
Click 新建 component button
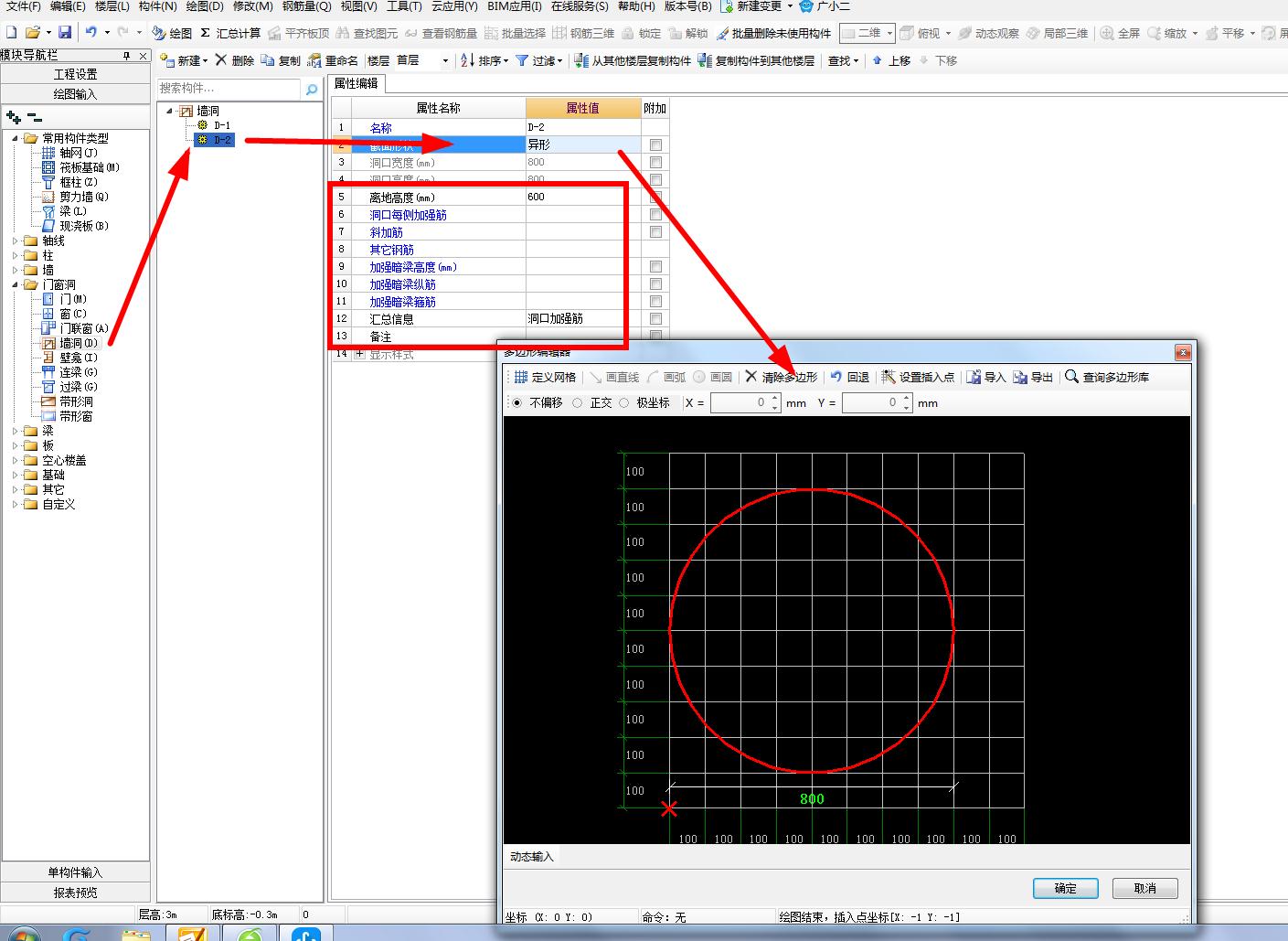click(184, 60)
